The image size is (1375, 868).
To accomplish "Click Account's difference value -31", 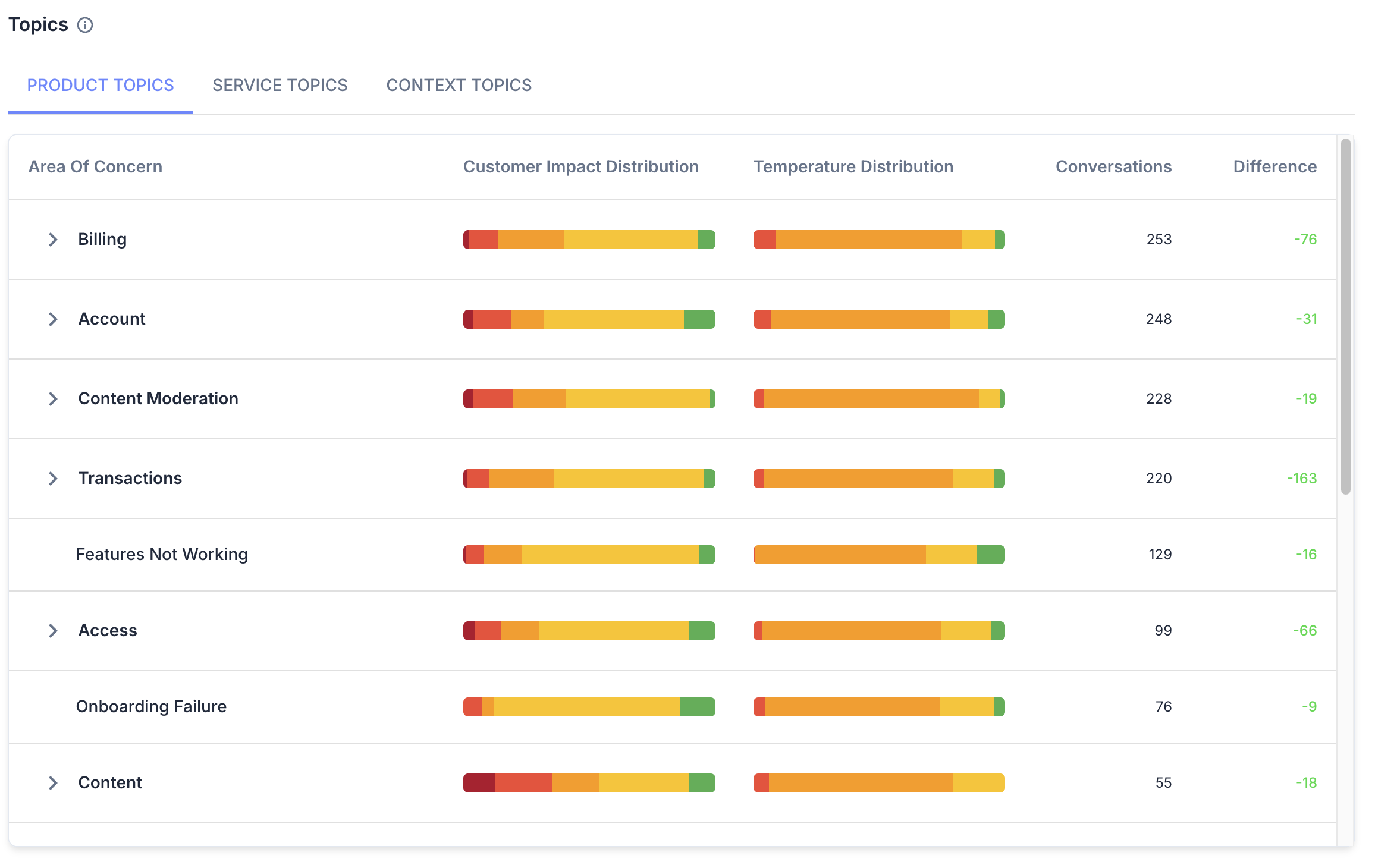I will [x=1307, y=319].
